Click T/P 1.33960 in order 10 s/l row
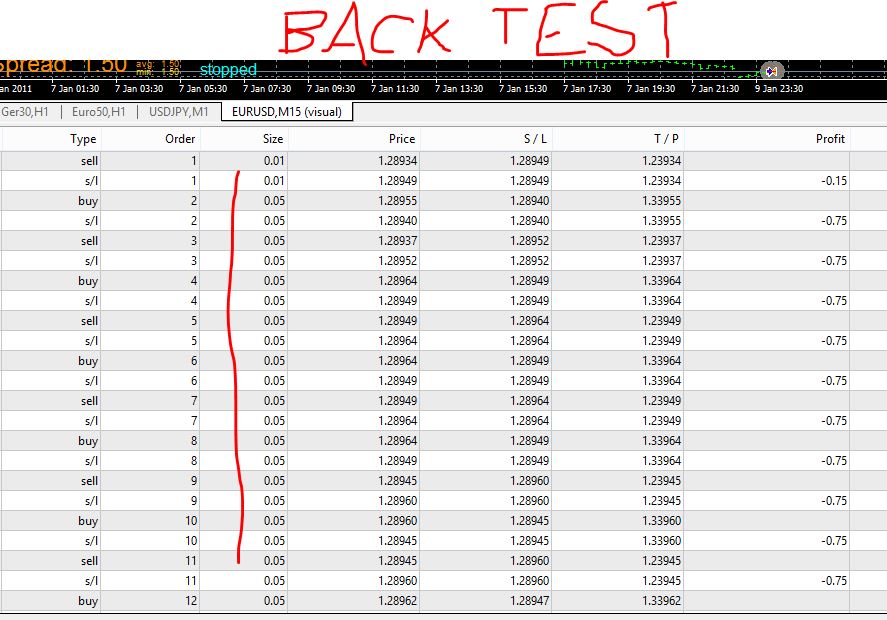 point(661,541)
